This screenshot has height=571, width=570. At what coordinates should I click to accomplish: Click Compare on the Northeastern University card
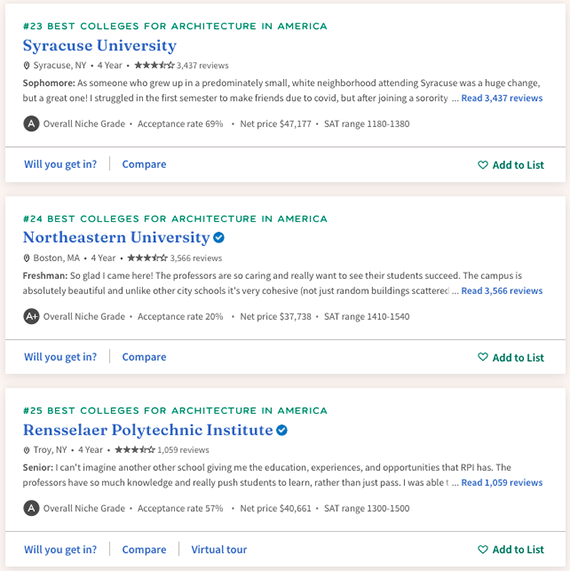click(x=144, y=357)
